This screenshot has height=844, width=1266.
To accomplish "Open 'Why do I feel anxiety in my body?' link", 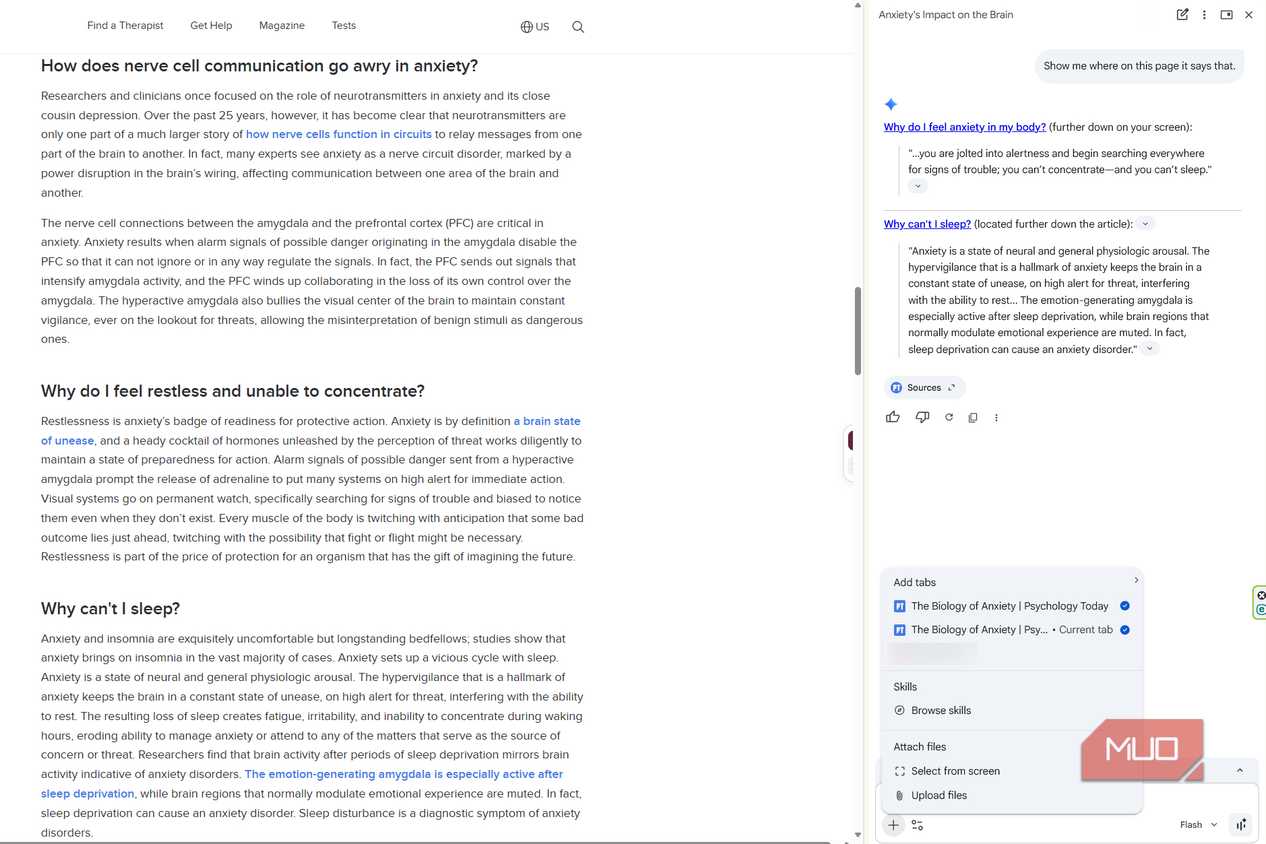I will point(965,127).
